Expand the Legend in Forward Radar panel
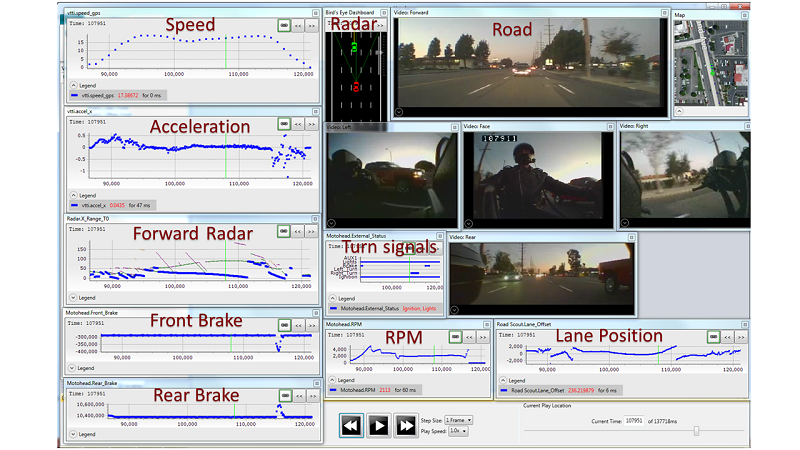800x450 pixels. click(x=72, y=297)
